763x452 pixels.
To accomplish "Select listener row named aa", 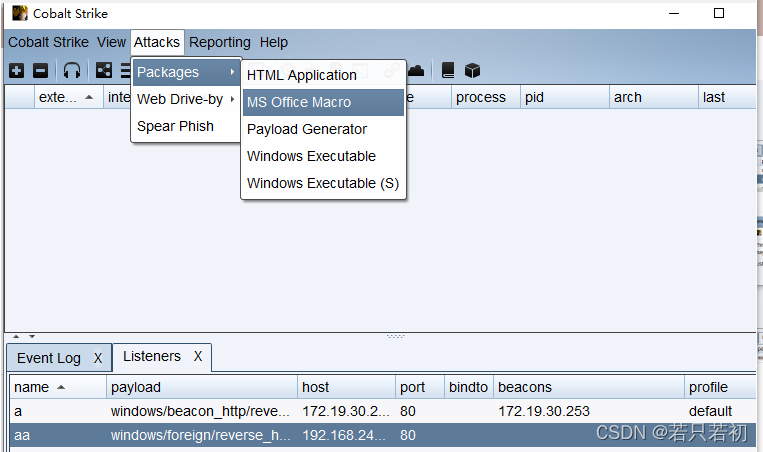I will [x=382, y=435].
